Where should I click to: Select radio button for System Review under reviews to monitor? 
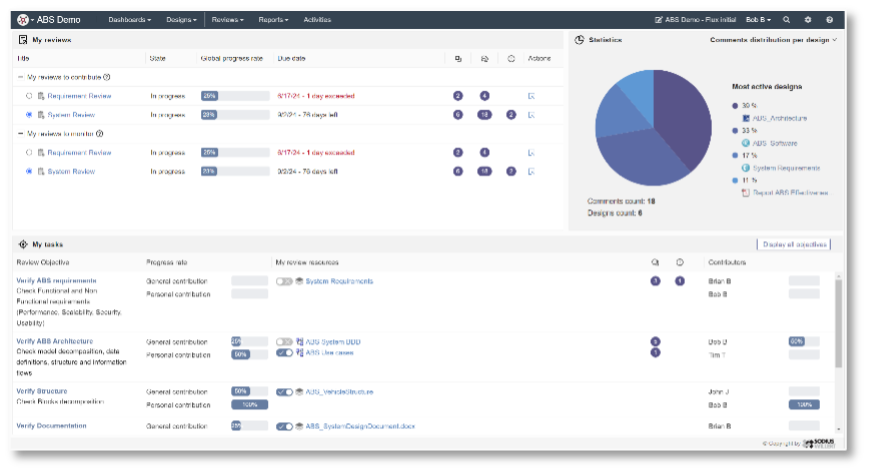click(29, 172)
